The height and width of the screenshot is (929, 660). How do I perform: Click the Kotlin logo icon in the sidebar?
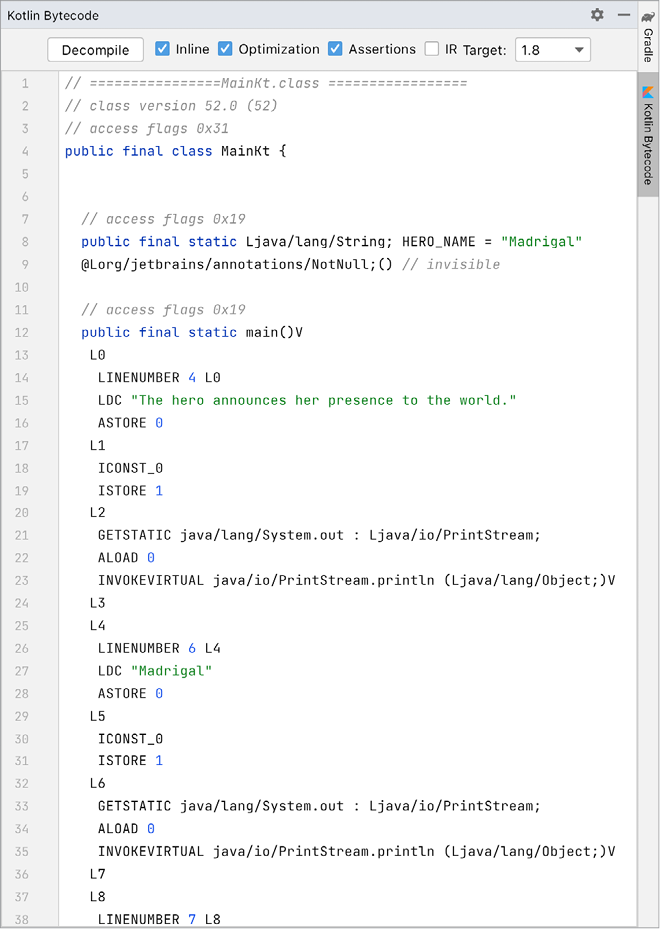tap(648, 92)
